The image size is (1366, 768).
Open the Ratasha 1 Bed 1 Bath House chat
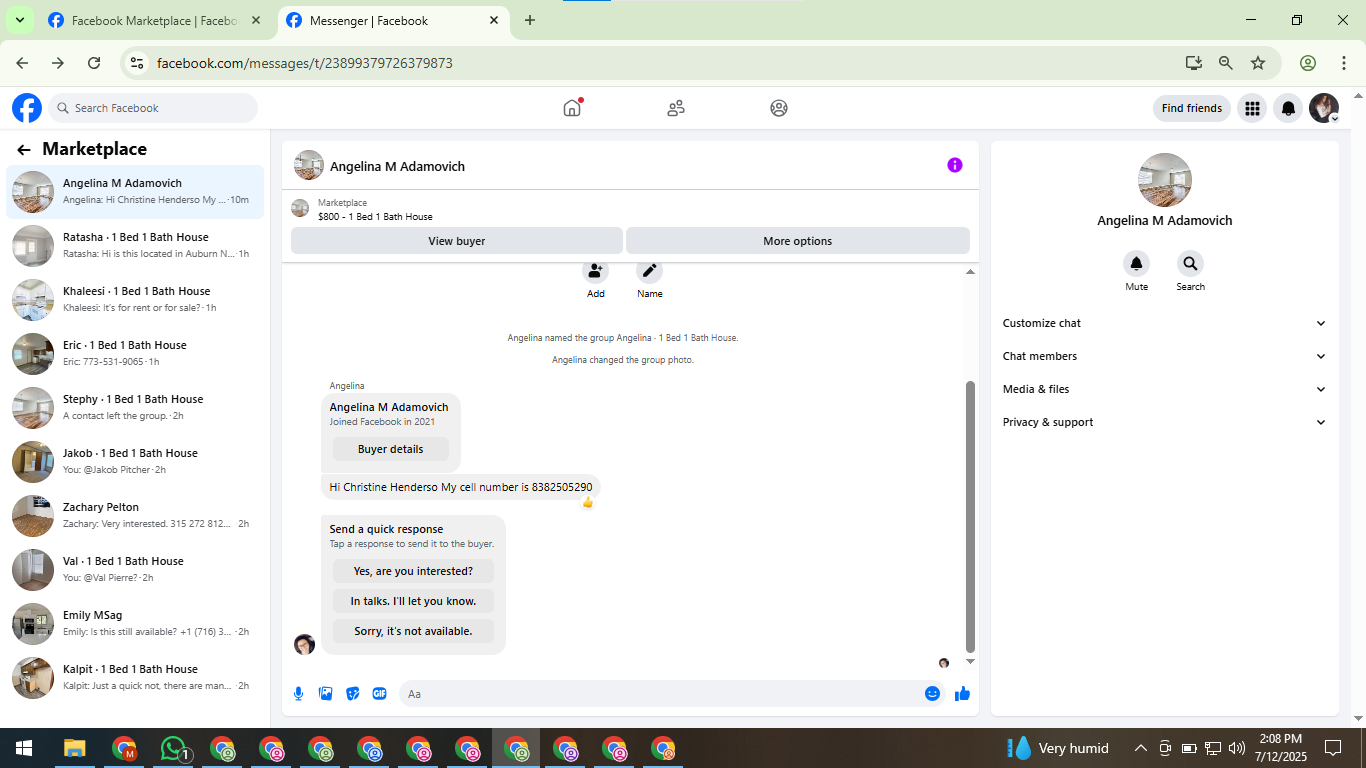coord(135,245)
